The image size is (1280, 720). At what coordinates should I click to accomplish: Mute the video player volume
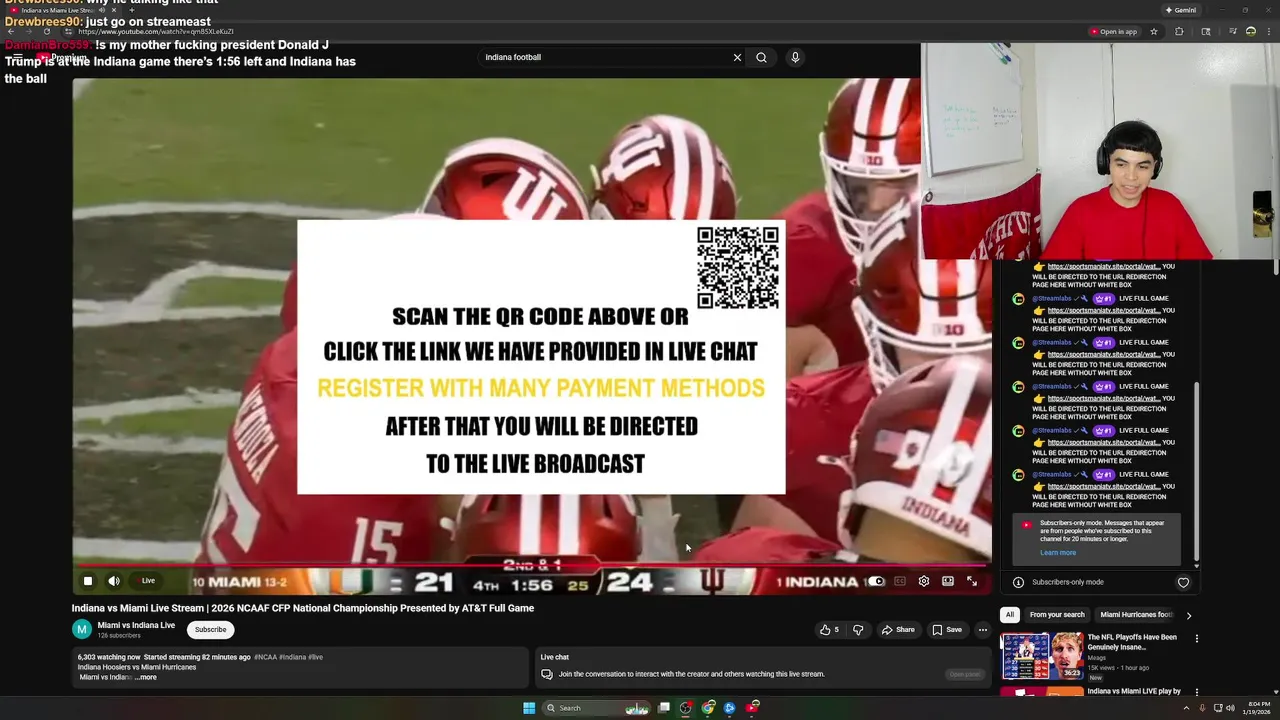tap(114, 581)
